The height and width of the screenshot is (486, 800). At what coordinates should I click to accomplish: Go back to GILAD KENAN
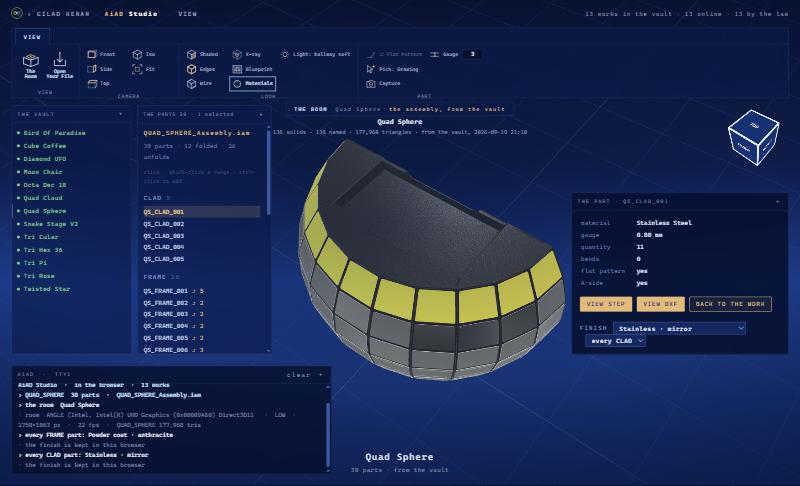[59, 14]
